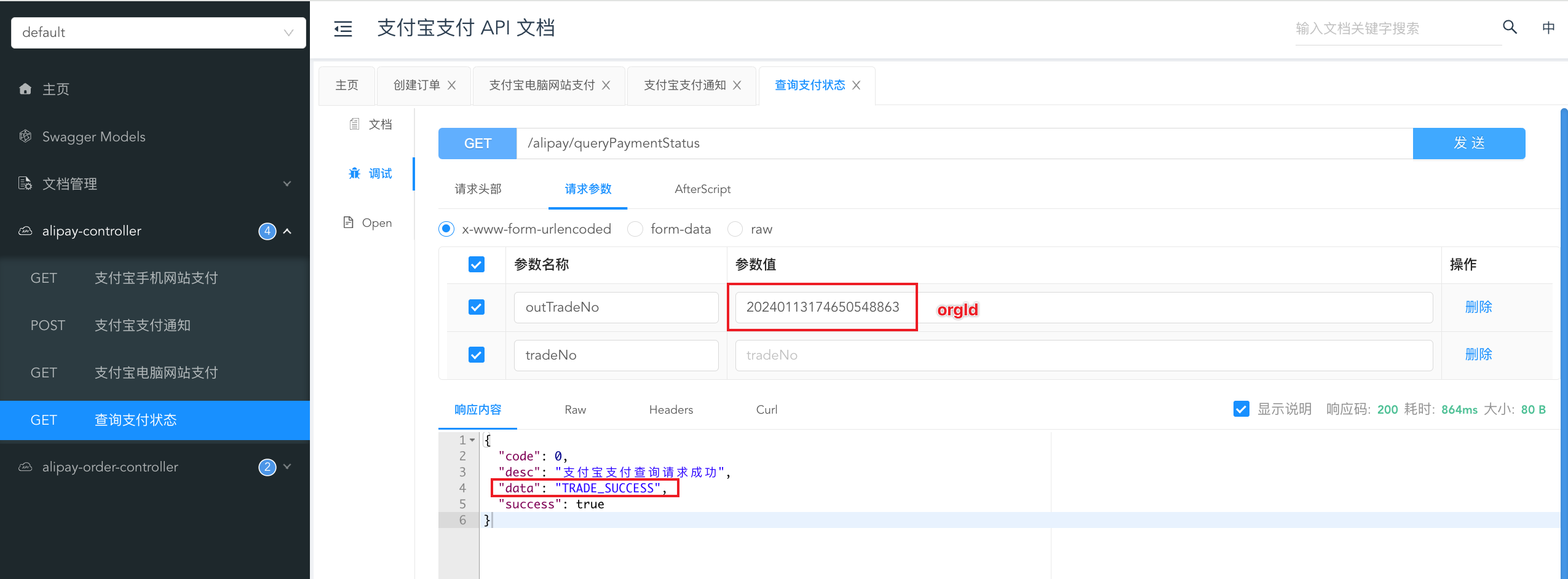Collapse the alipay-controller group chevron

pyautogui.click(x=287, y=231)
